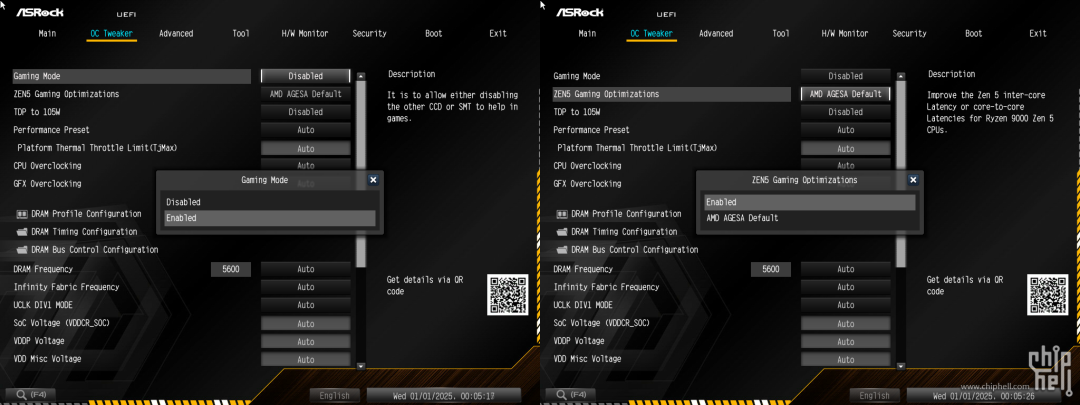Open H/W Monitor tab in right screen
The width and height of the screenshot is (1080, 405).
[x=845, y=33]
